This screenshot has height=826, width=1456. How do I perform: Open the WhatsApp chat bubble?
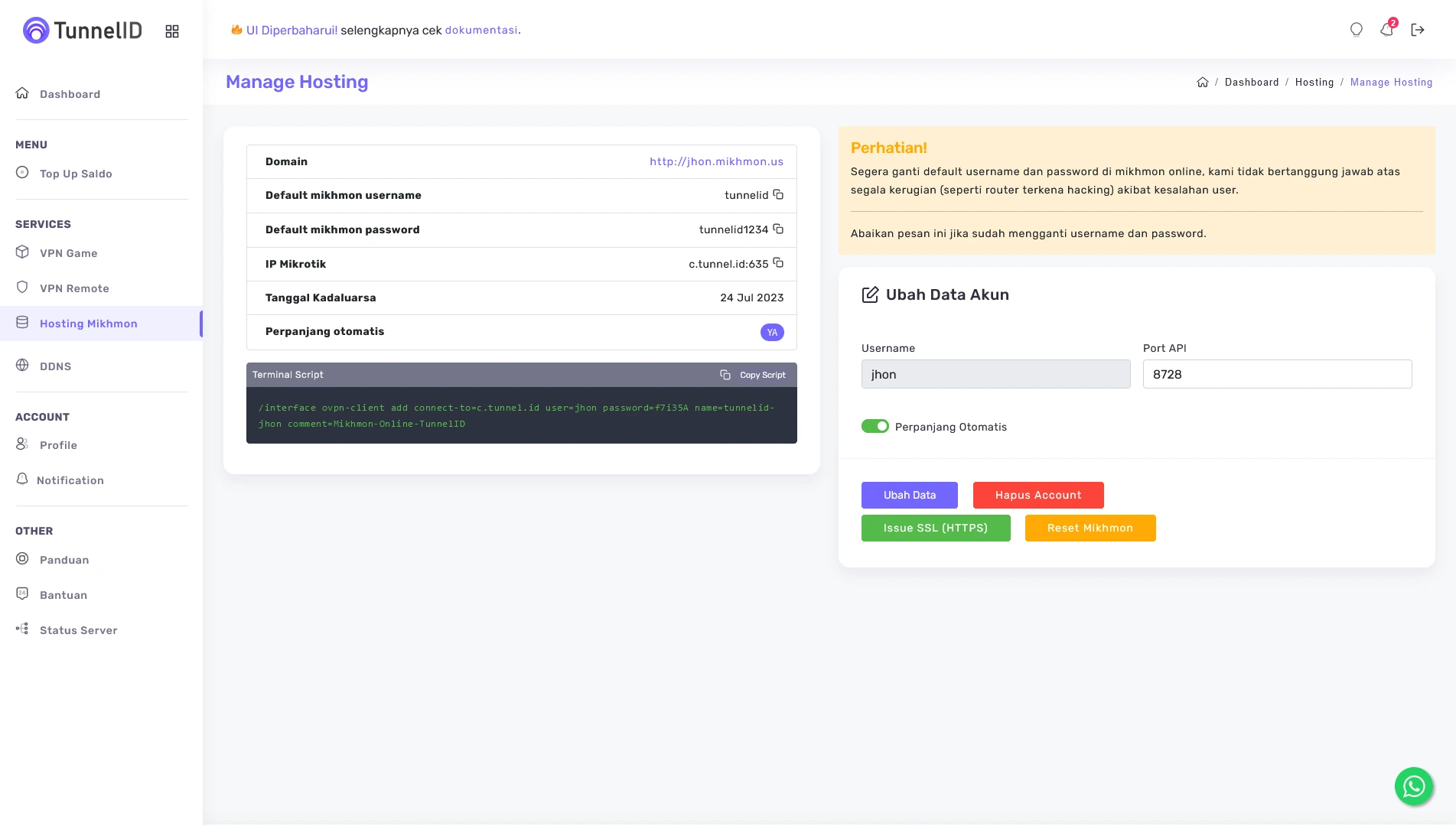click(x=1413, y=786)
